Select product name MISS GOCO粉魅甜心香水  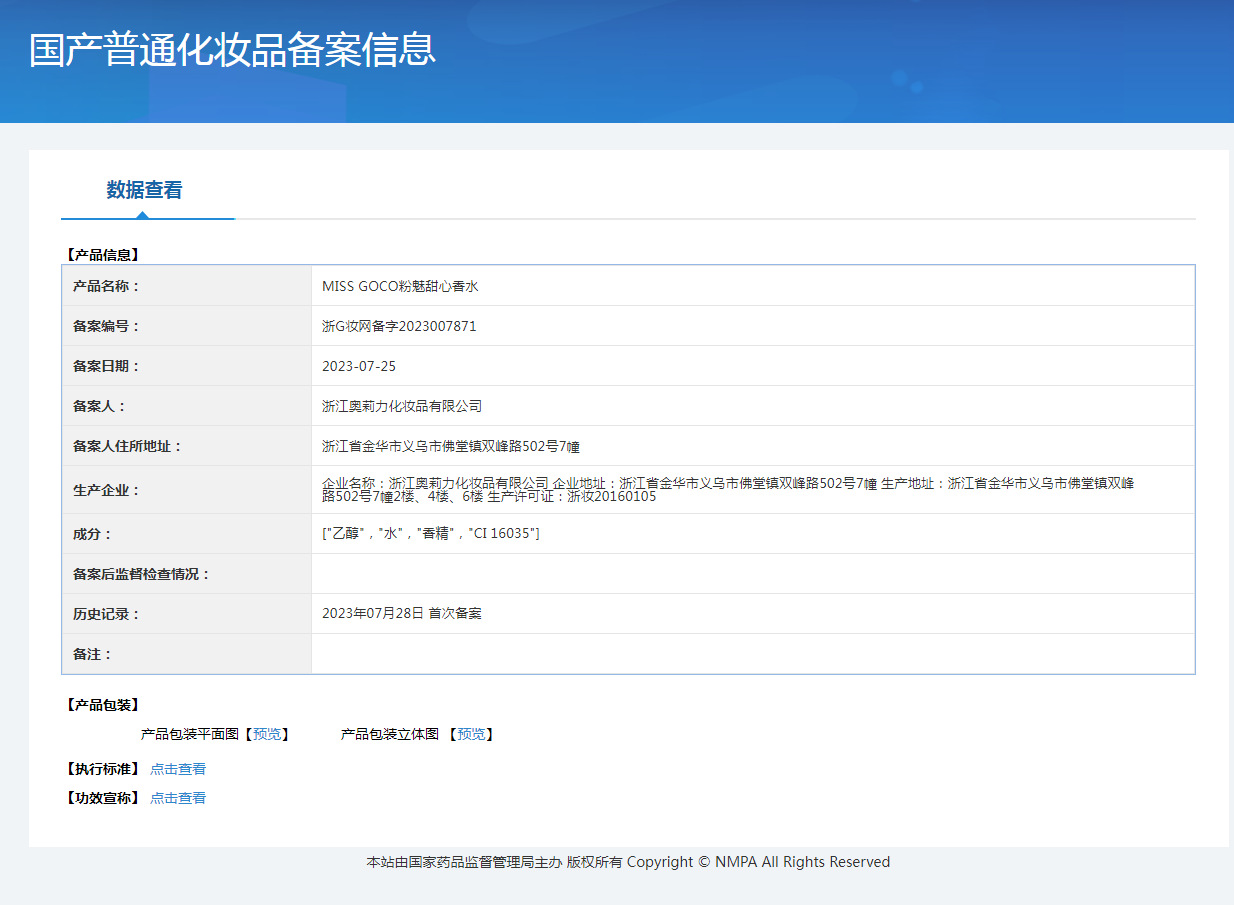(400, 286)
